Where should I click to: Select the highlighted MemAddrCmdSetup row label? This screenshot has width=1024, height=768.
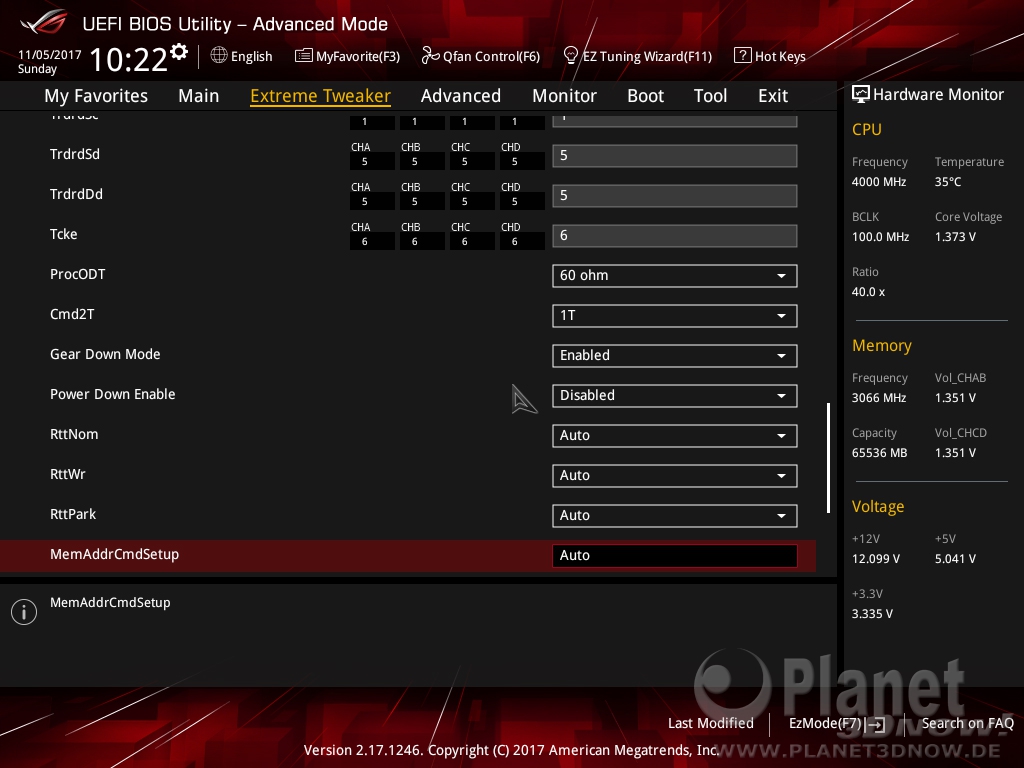click(114, 554)
